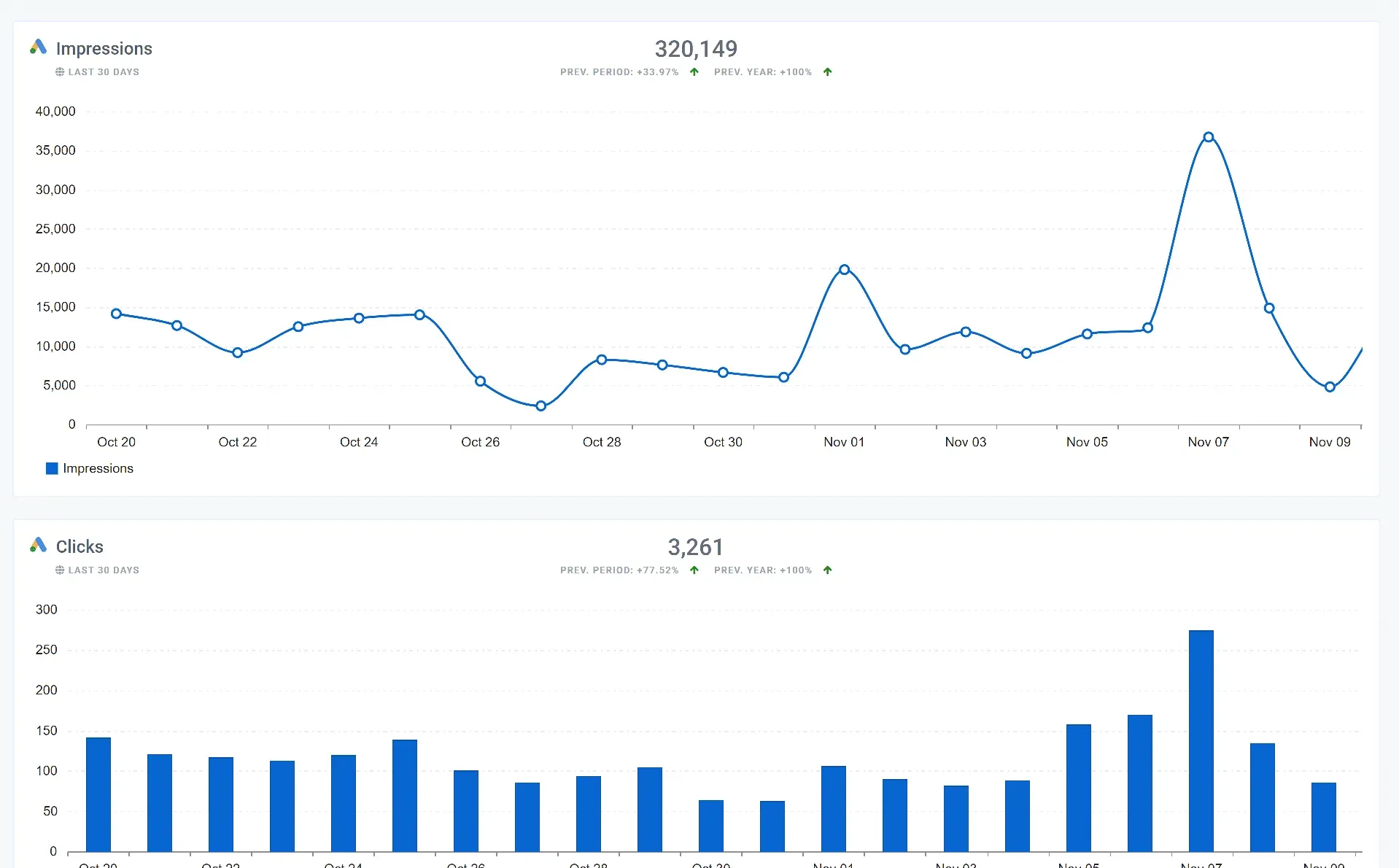Click the Oct 24 label on Impressions x-axis
The image size is (1399, 868).
(x=359, y=442)
